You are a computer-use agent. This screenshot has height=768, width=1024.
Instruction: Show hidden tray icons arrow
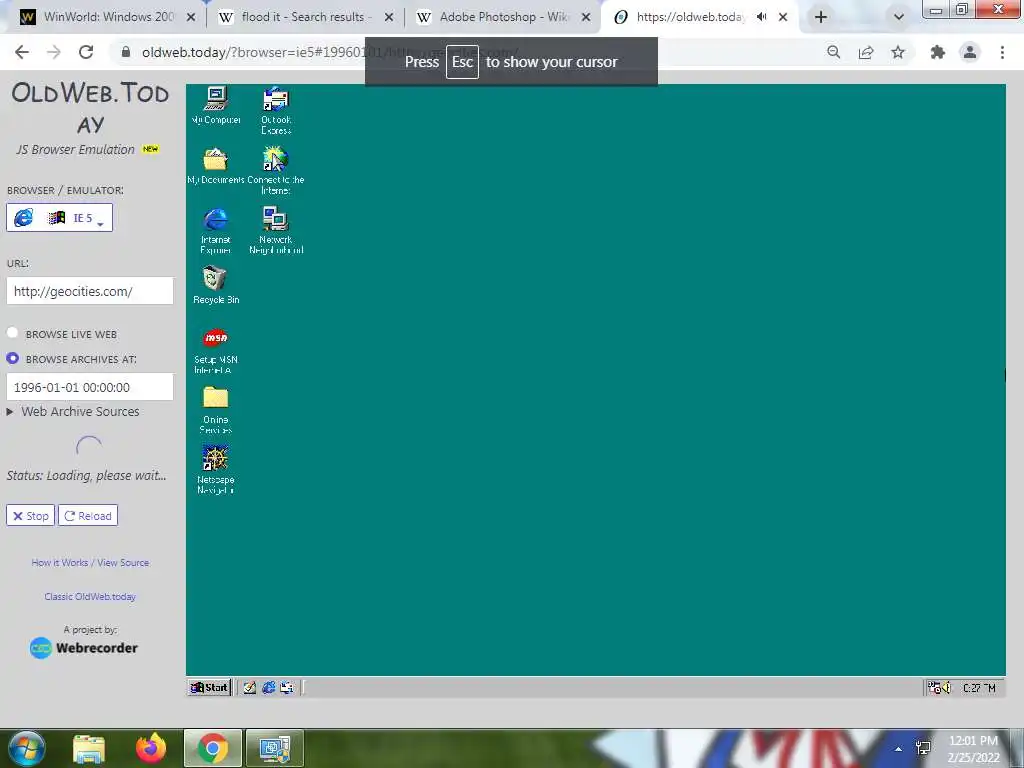[898, 749]
